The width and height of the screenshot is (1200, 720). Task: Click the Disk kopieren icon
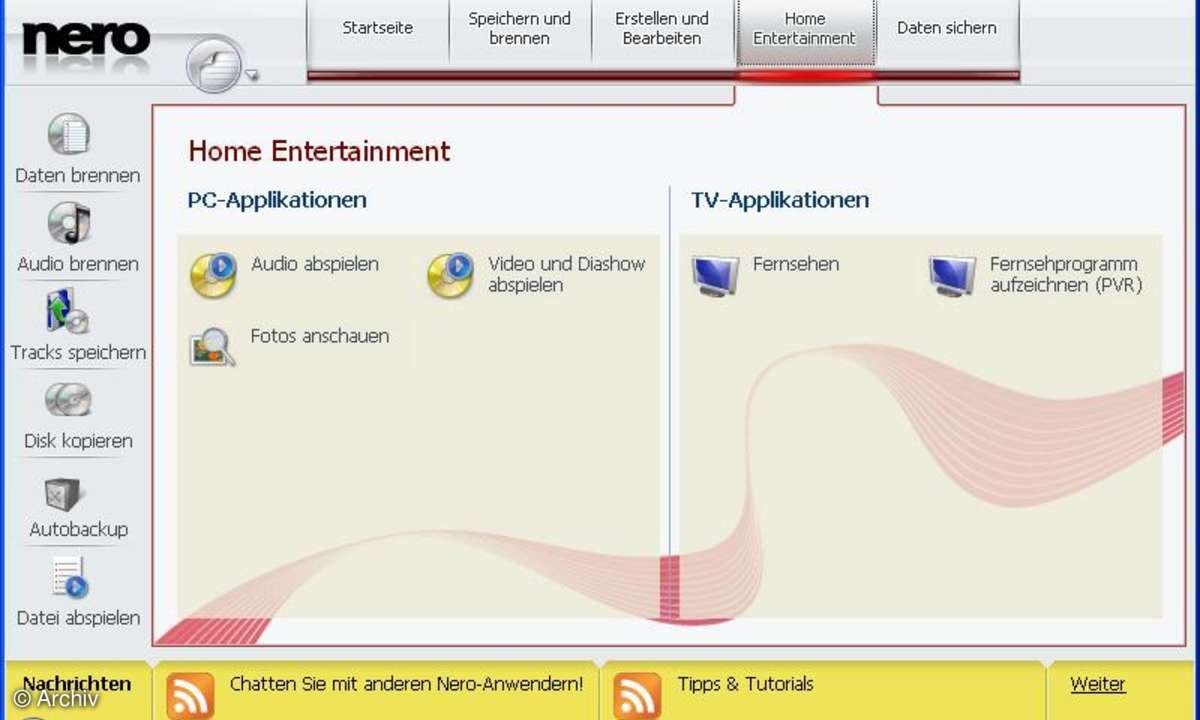(x=68, y=401)
